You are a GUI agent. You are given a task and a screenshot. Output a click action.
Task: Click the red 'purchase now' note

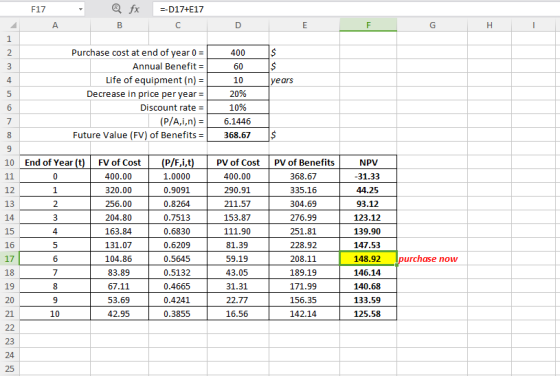(x=428, y=259)
